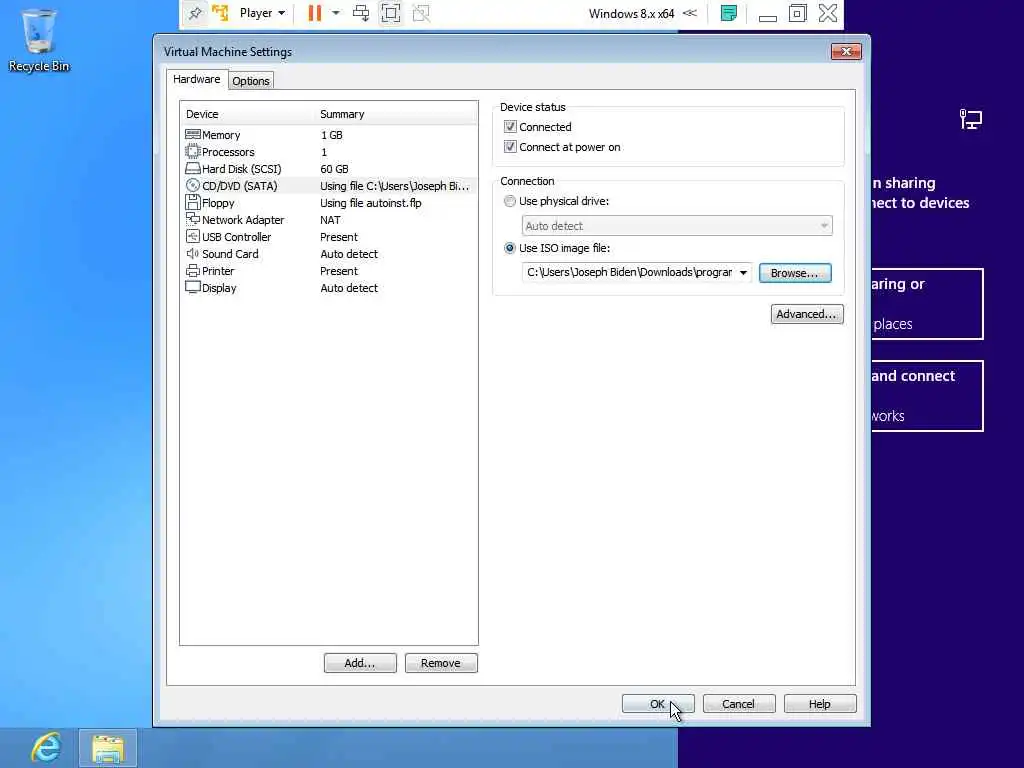
Task: Restore the VMware Player window
Action: pos(797,13)
